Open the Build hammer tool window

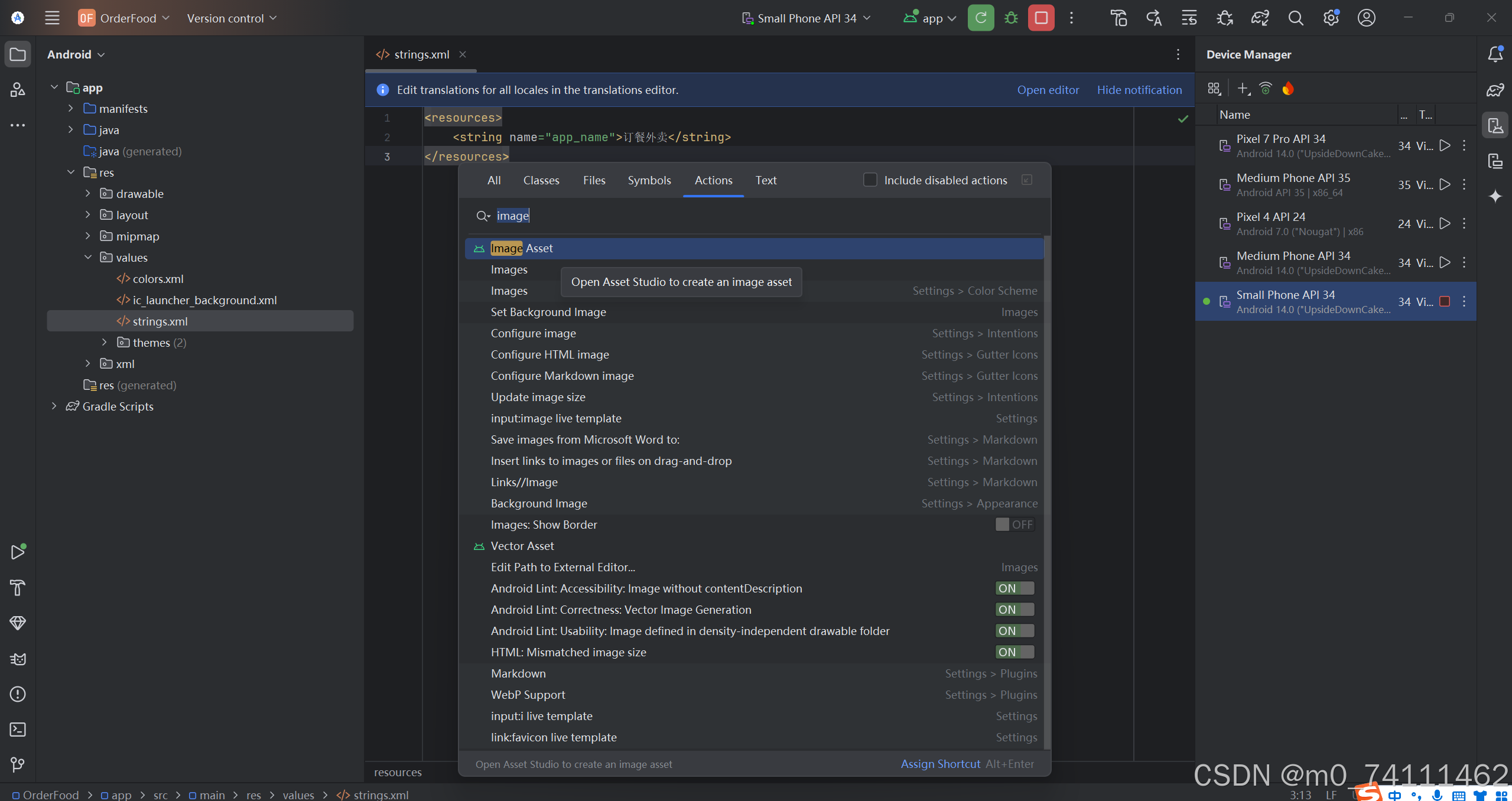(18, 588)
